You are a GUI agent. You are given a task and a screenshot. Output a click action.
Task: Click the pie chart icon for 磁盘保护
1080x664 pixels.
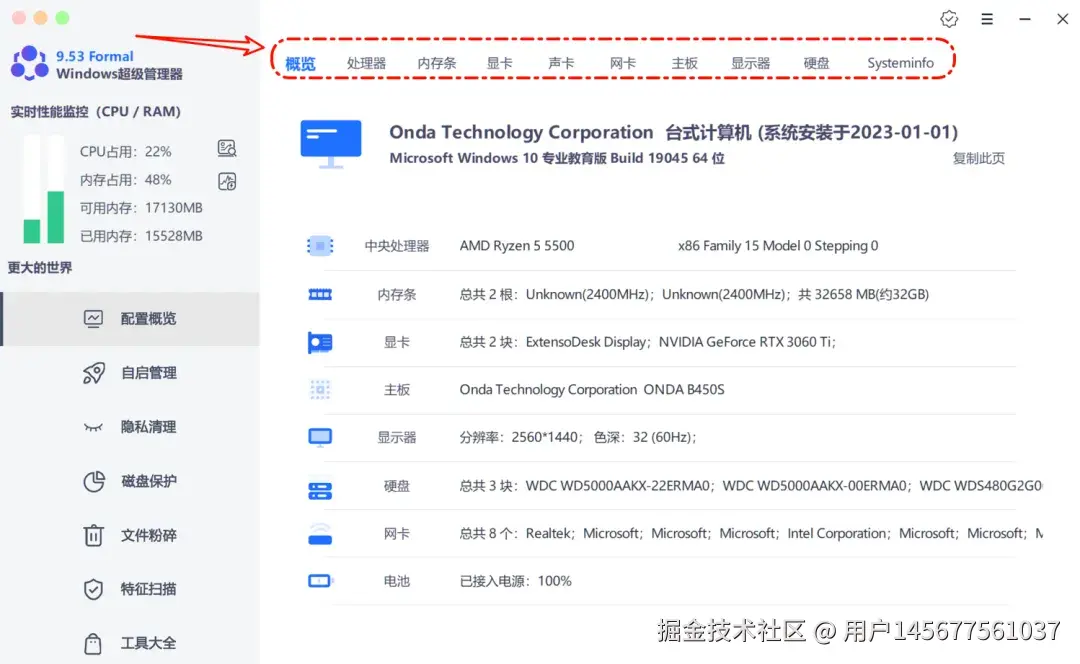[94, 481]
